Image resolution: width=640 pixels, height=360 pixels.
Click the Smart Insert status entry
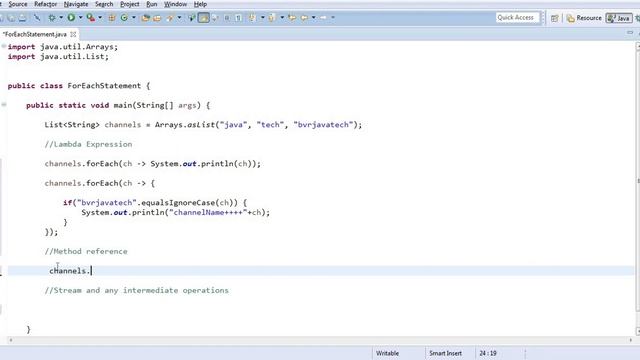445,353
